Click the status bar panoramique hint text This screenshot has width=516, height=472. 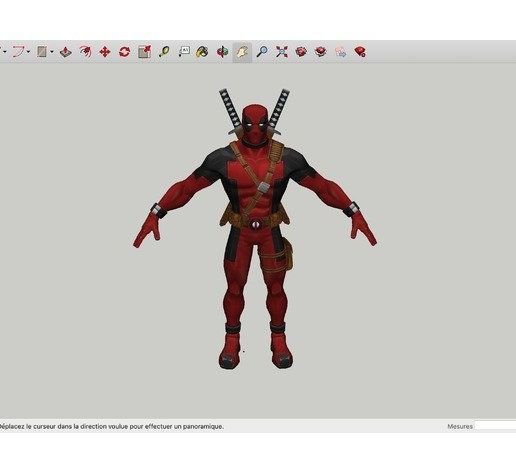click(x=111, y=426)
